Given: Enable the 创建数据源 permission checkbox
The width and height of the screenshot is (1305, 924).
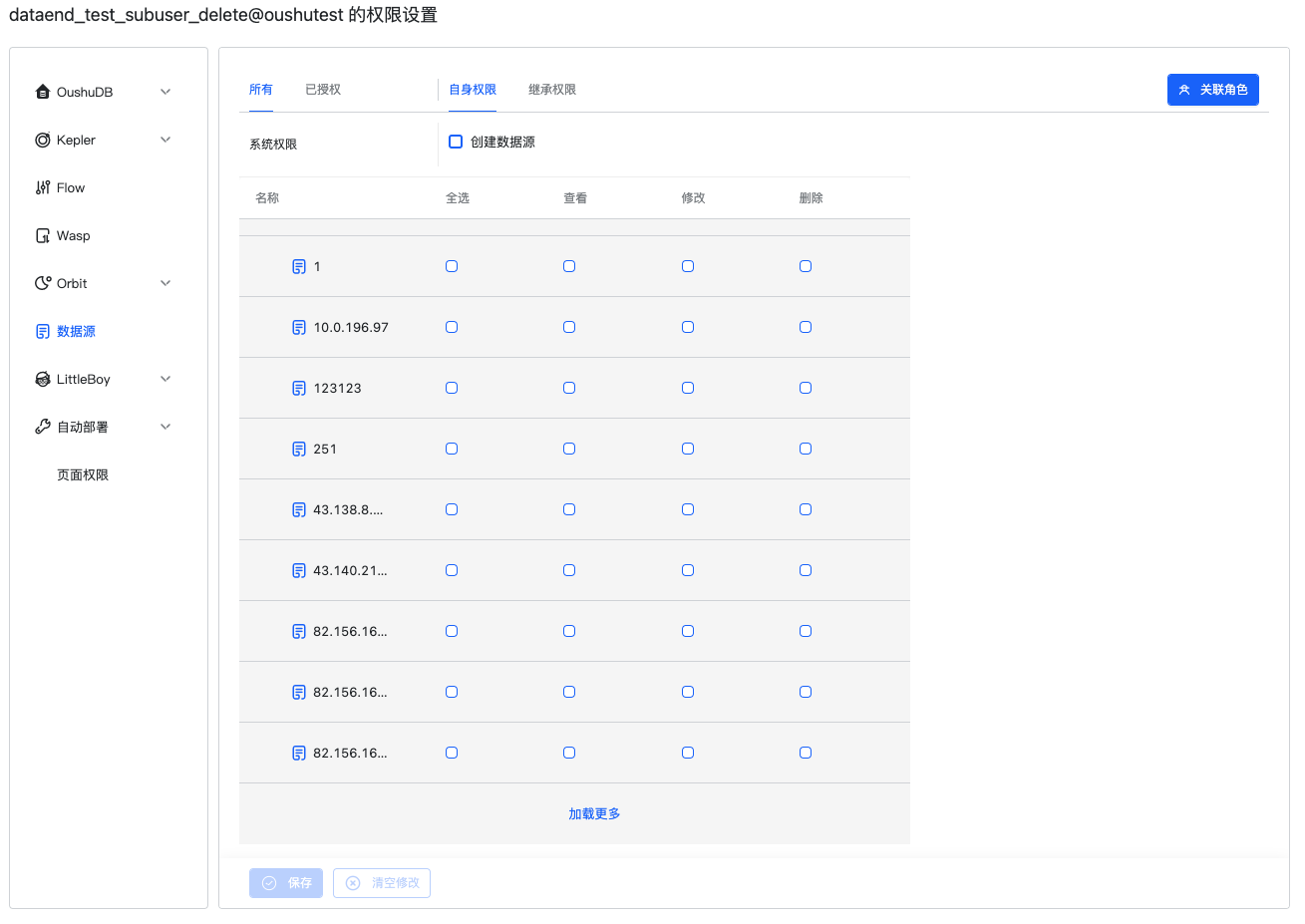Looking at the screenshot, I should [x=456, y=142].
